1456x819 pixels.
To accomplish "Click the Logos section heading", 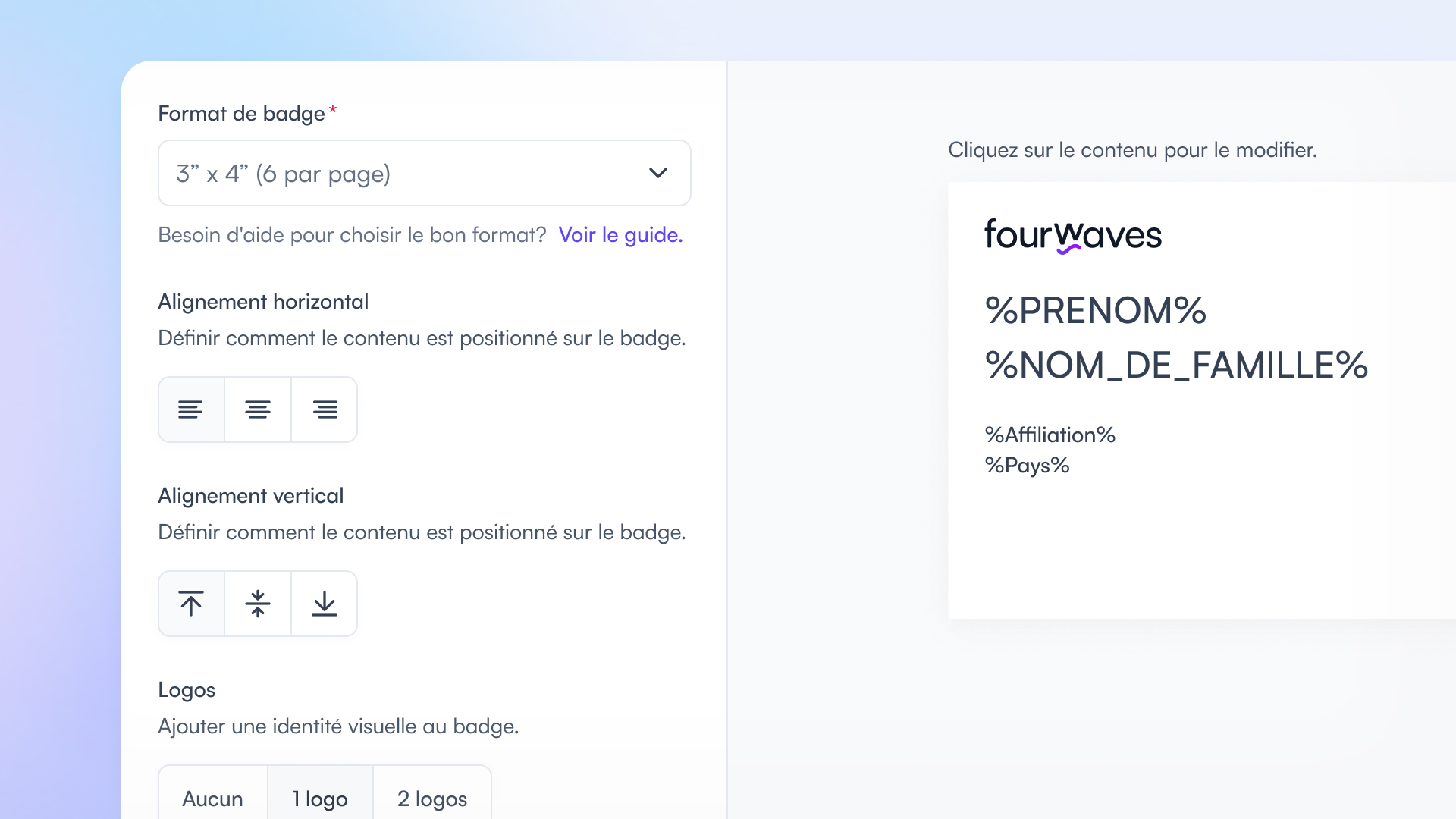I will click(187, 690).
